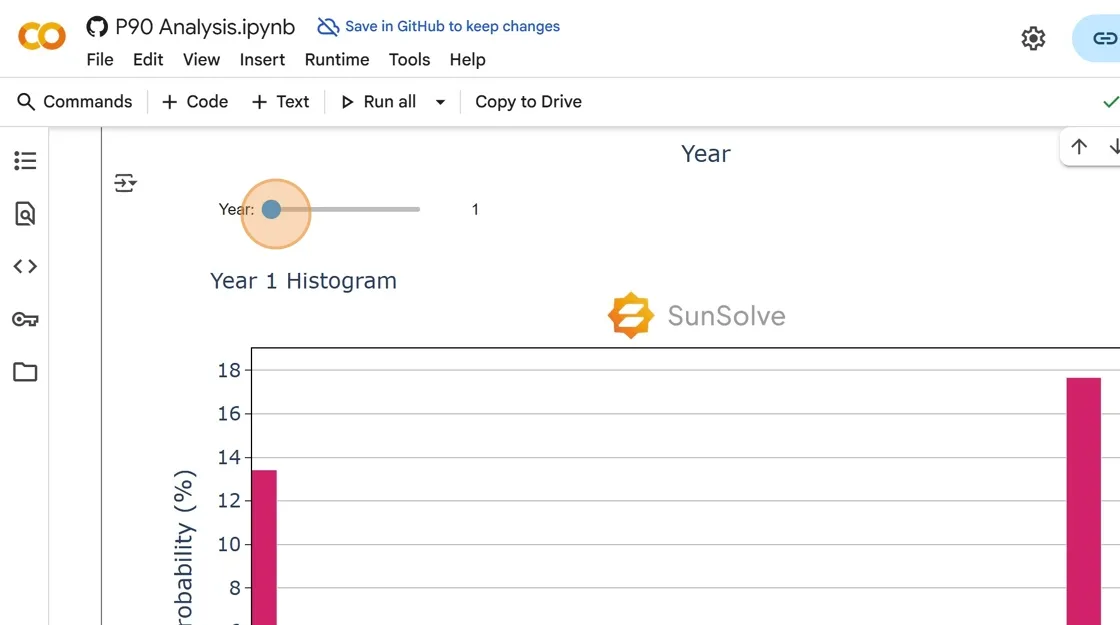Click Copy to Drive button
Screen dimensions: 1120x625
[x=528, y=102]
